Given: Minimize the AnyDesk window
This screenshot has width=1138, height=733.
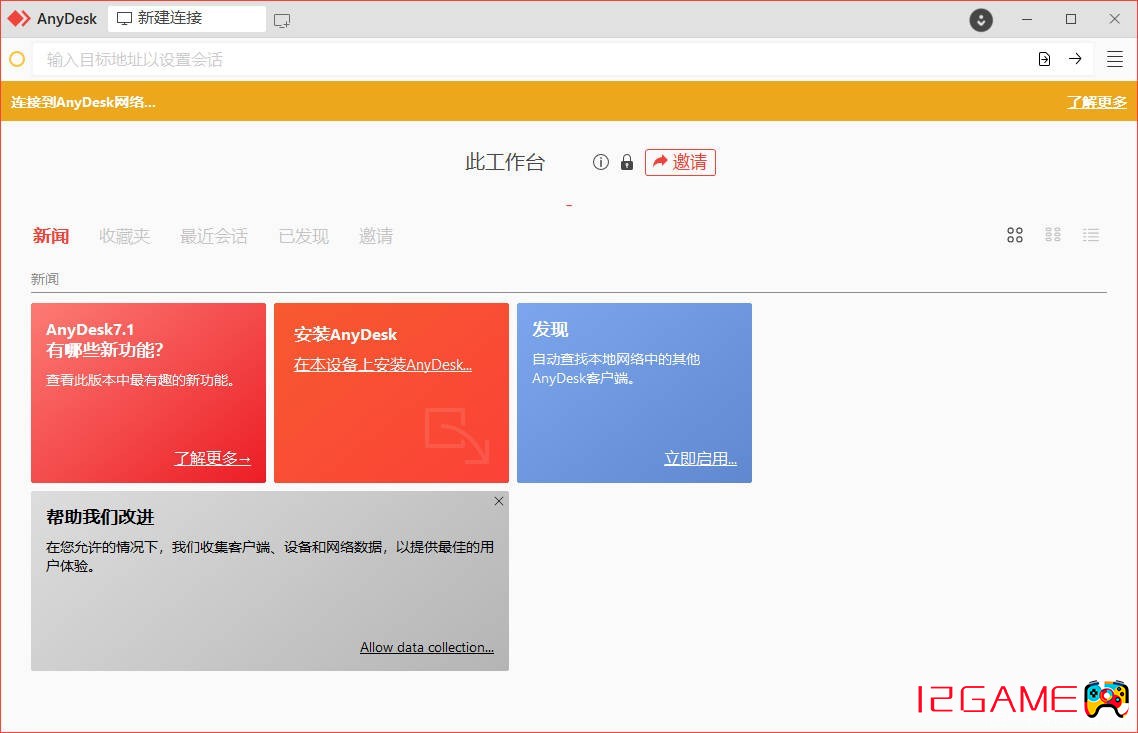Looking at the screenshot, I should (x=1026, y=20).
